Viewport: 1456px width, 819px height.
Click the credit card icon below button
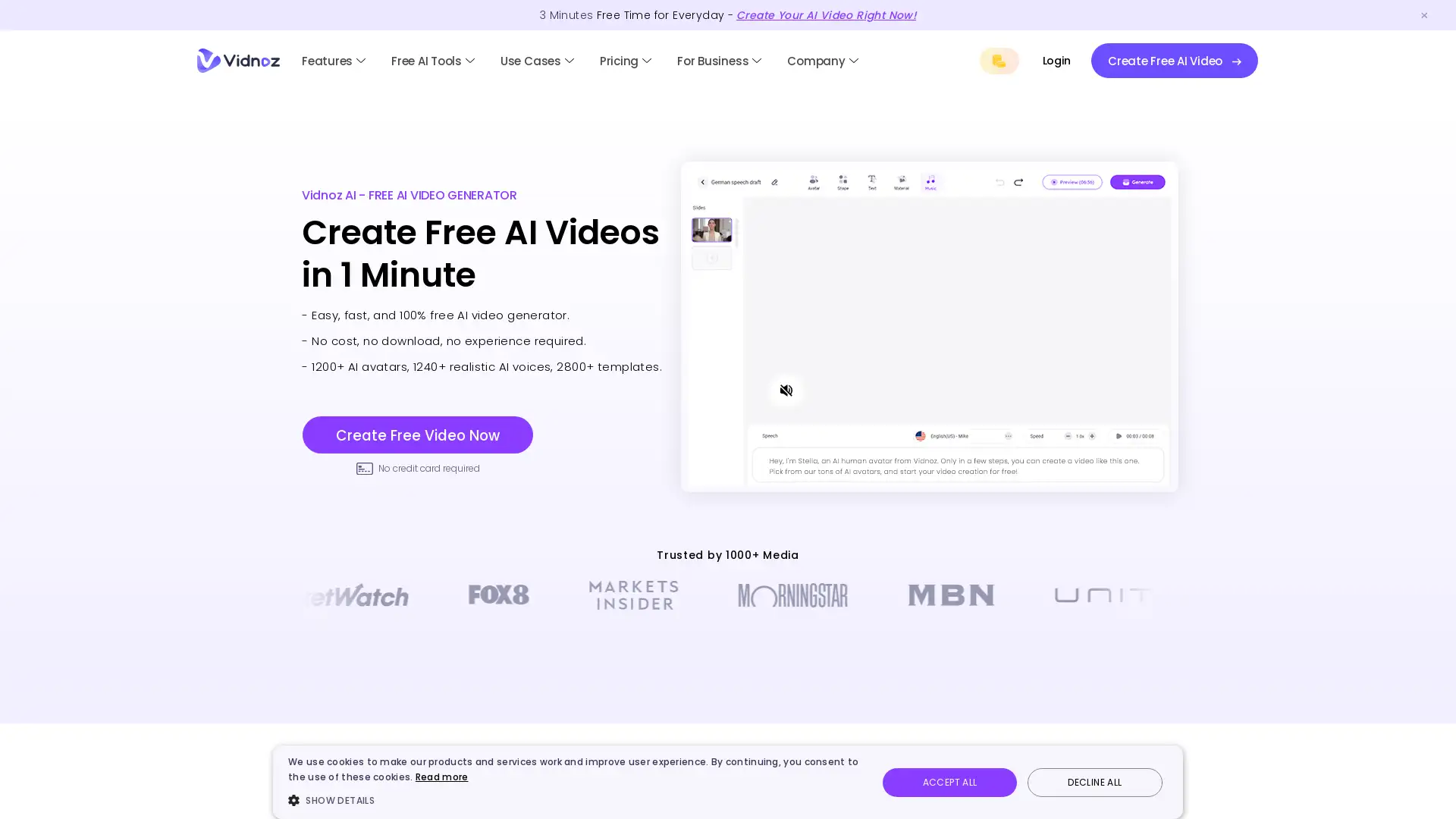pyautogui.click(x=365, y=469)
